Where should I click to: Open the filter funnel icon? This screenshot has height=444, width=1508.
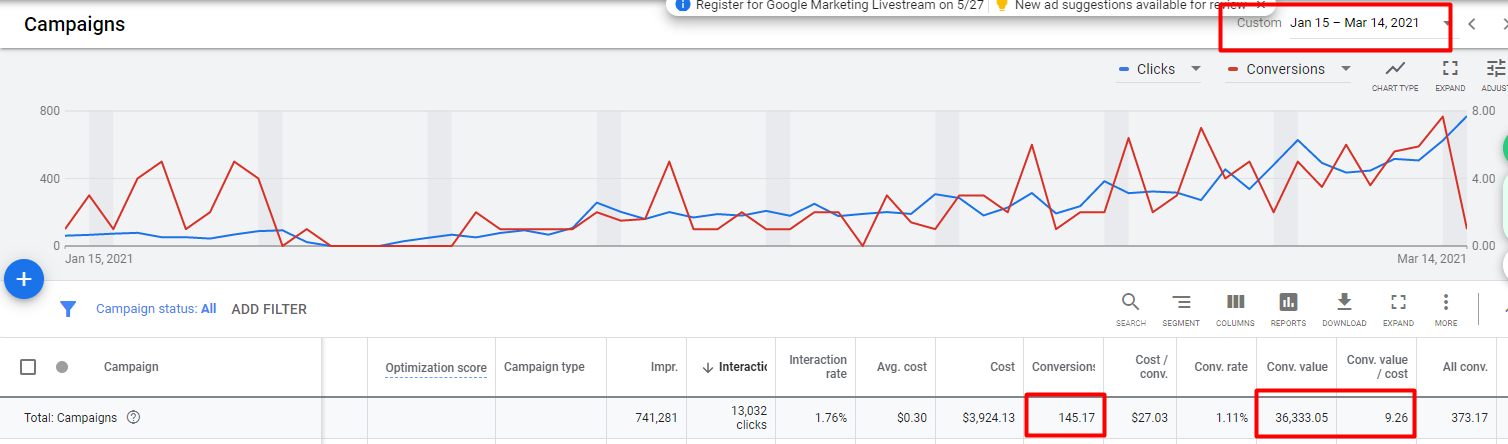click(68, 309)
